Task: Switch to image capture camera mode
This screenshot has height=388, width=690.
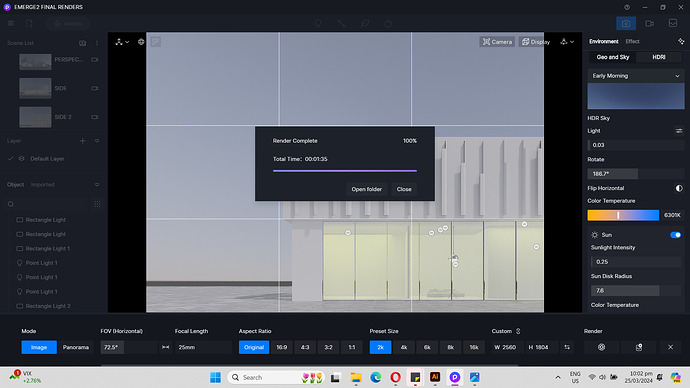Action: point(626,23)
